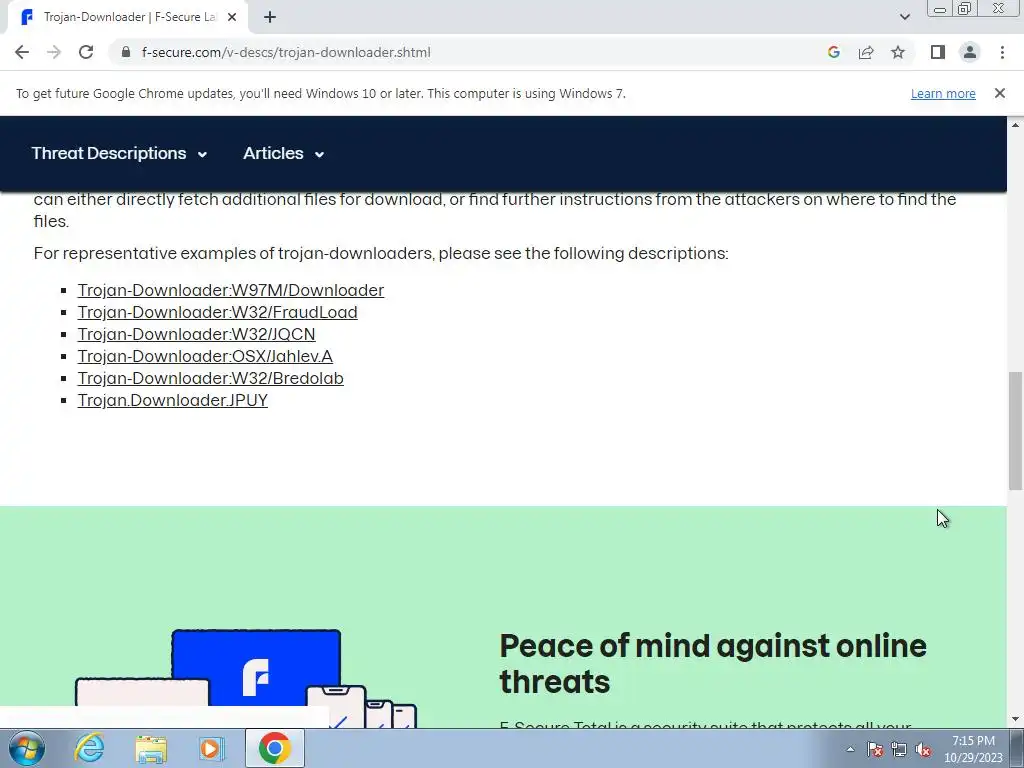Open the Google icon in address bar

(x=833, y=52)
